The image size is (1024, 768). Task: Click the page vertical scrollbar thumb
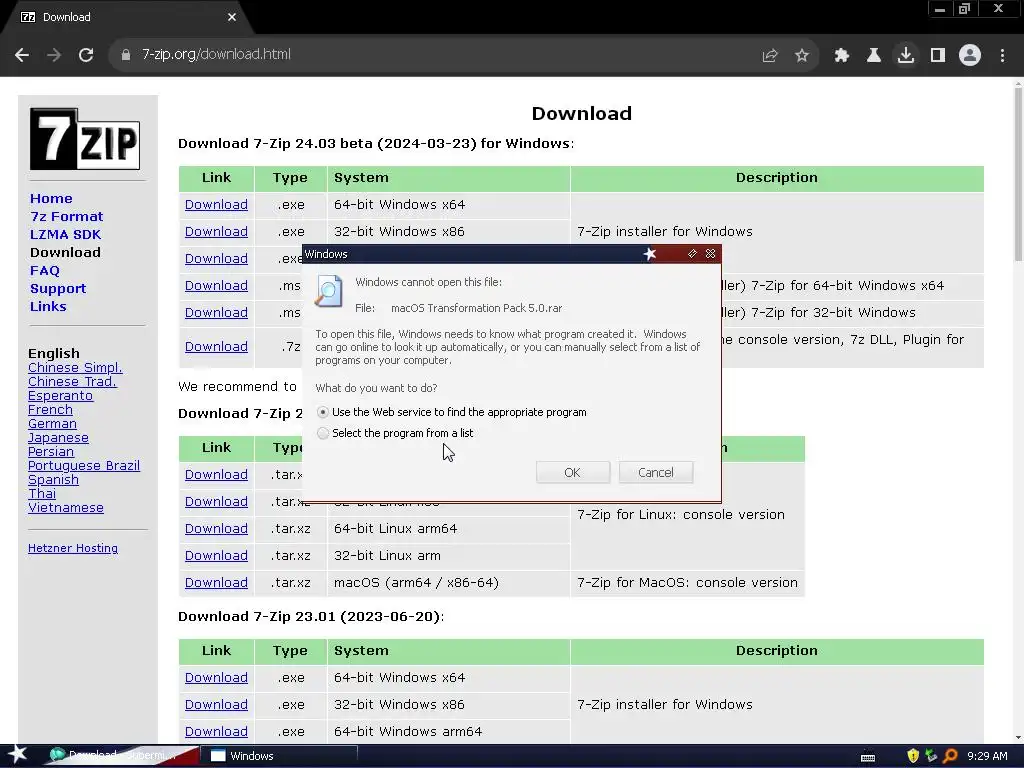[x=1018, y=173]
